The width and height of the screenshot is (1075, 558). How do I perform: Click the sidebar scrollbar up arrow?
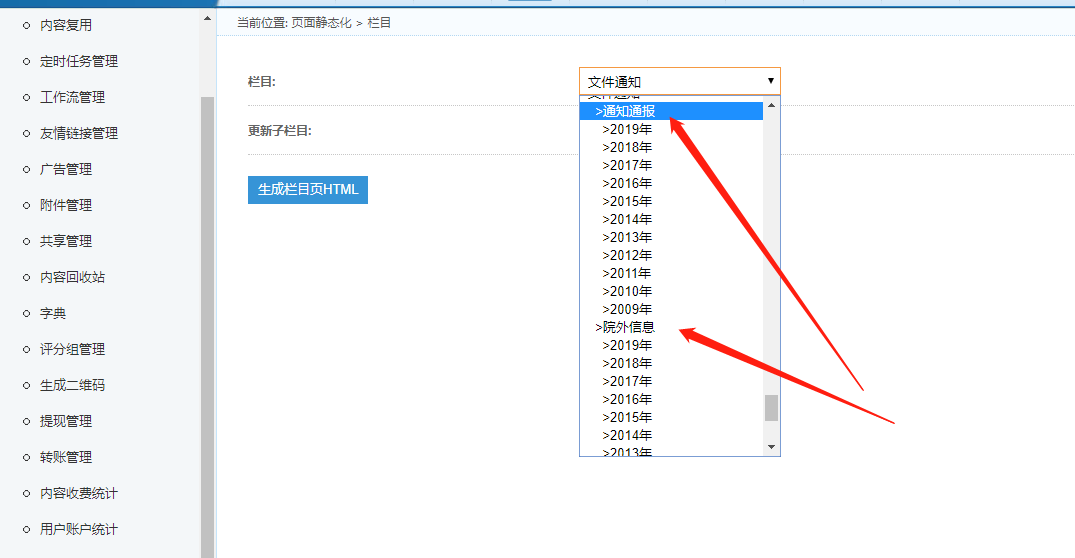tap(208, 19)
